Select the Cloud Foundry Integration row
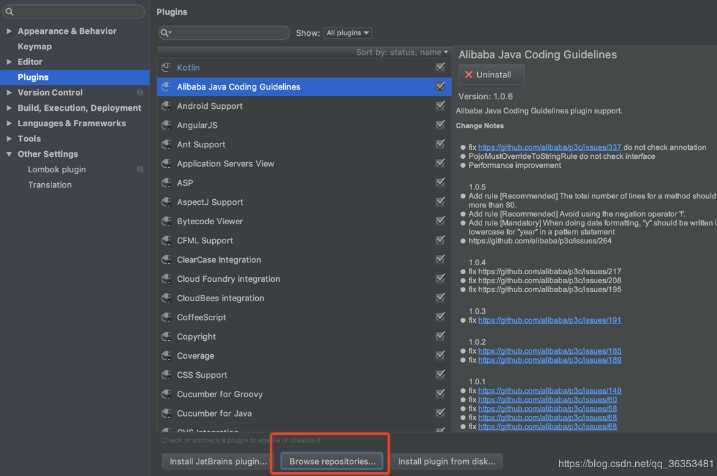 [x=304, y=278]
